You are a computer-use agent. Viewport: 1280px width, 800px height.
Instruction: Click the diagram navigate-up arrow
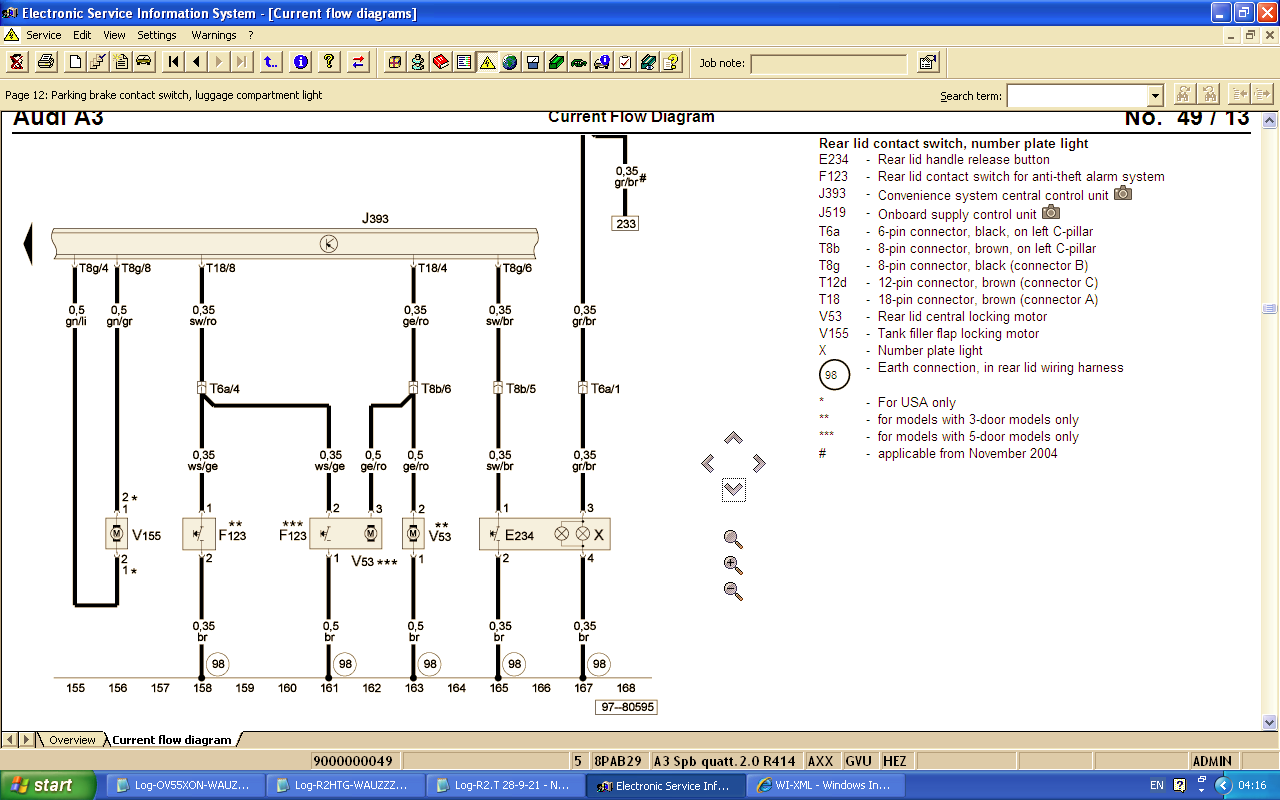click(733, 438)
